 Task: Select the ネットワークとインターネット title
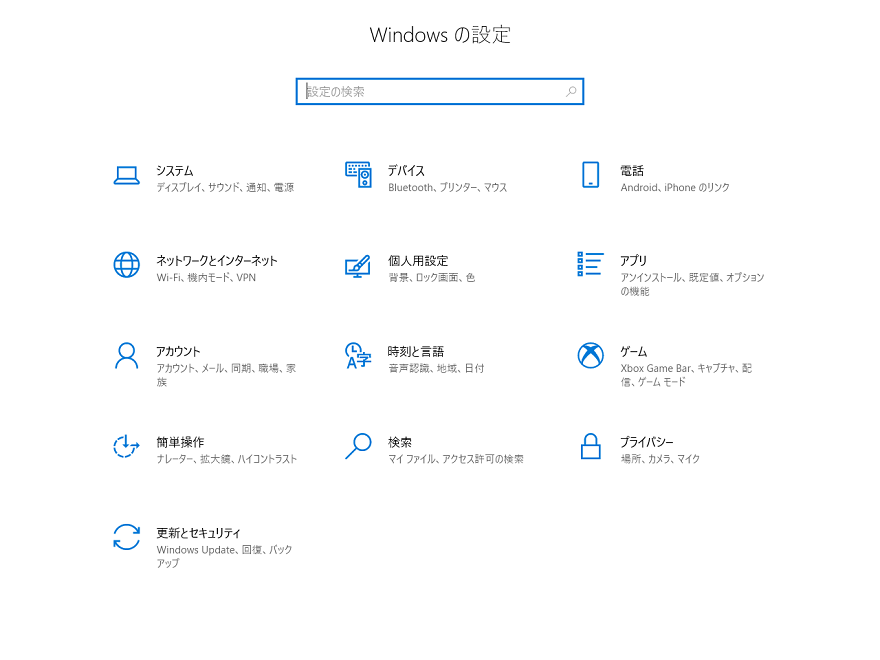[217, 261]
